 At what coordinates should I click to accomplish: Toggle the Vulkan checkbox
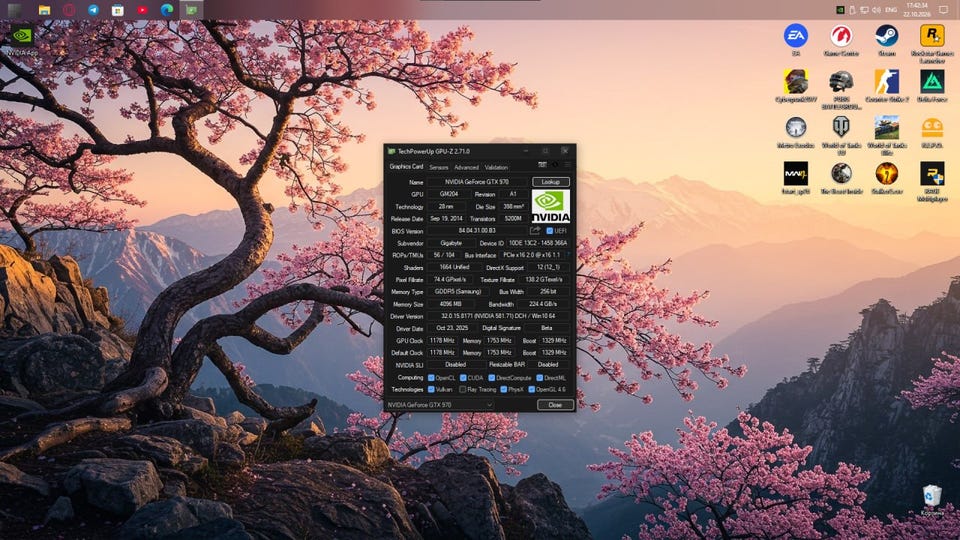(431, 389)
